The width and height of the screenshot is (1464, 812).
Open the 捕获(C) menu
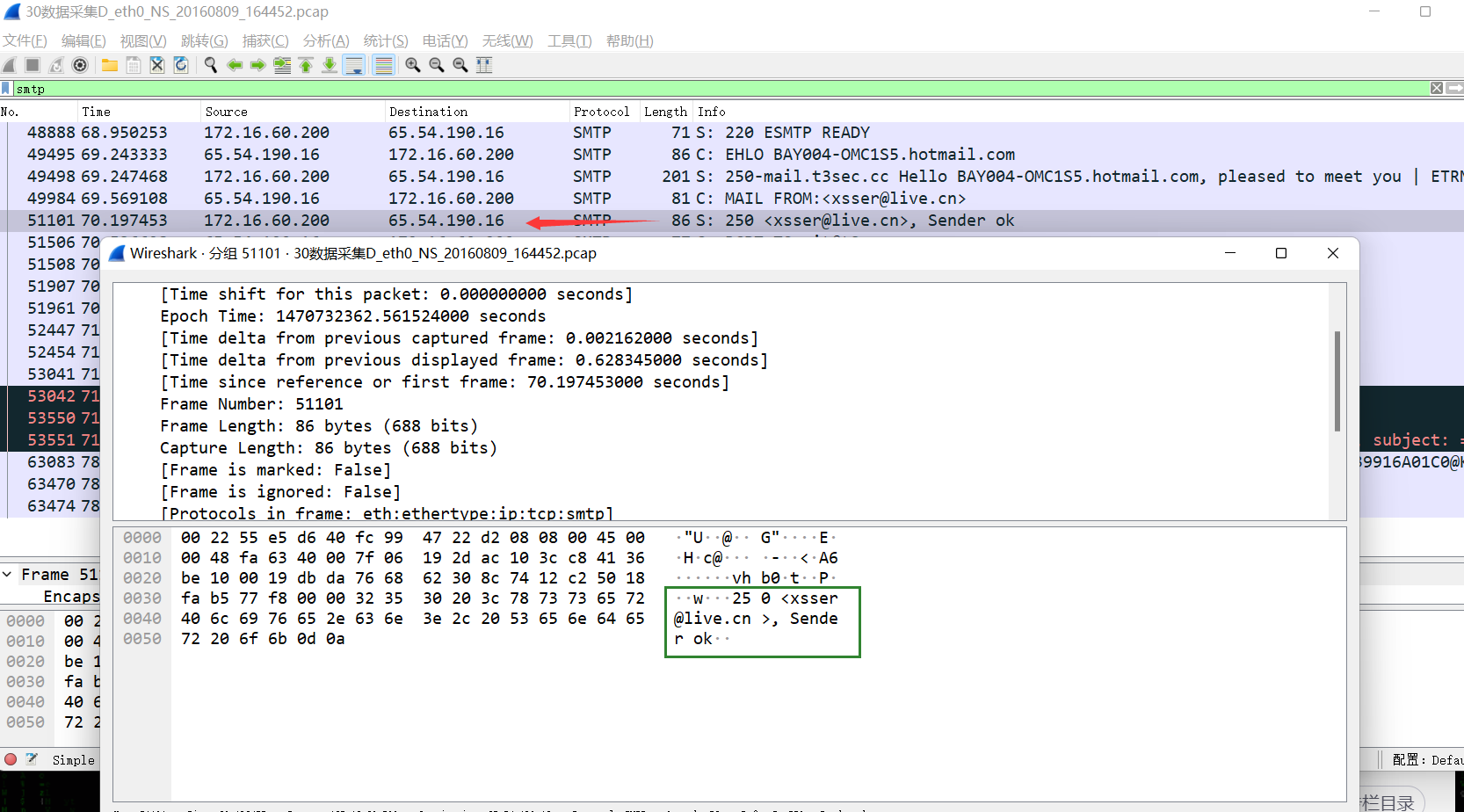coord(265,40)
